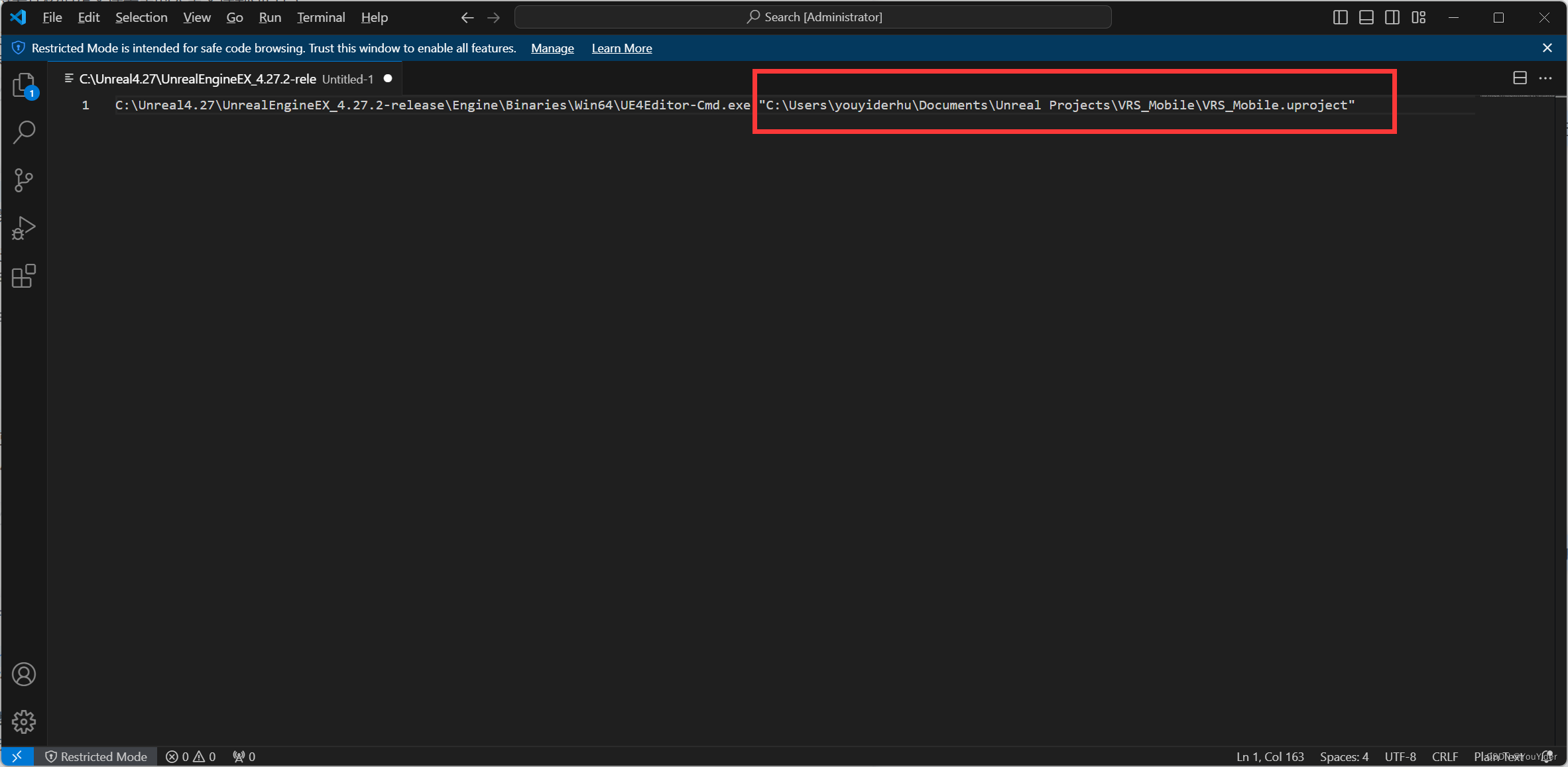This screenshot has width=1568, height=767.
Task: Open the Manage gear icon
Action: click(24, 721)
